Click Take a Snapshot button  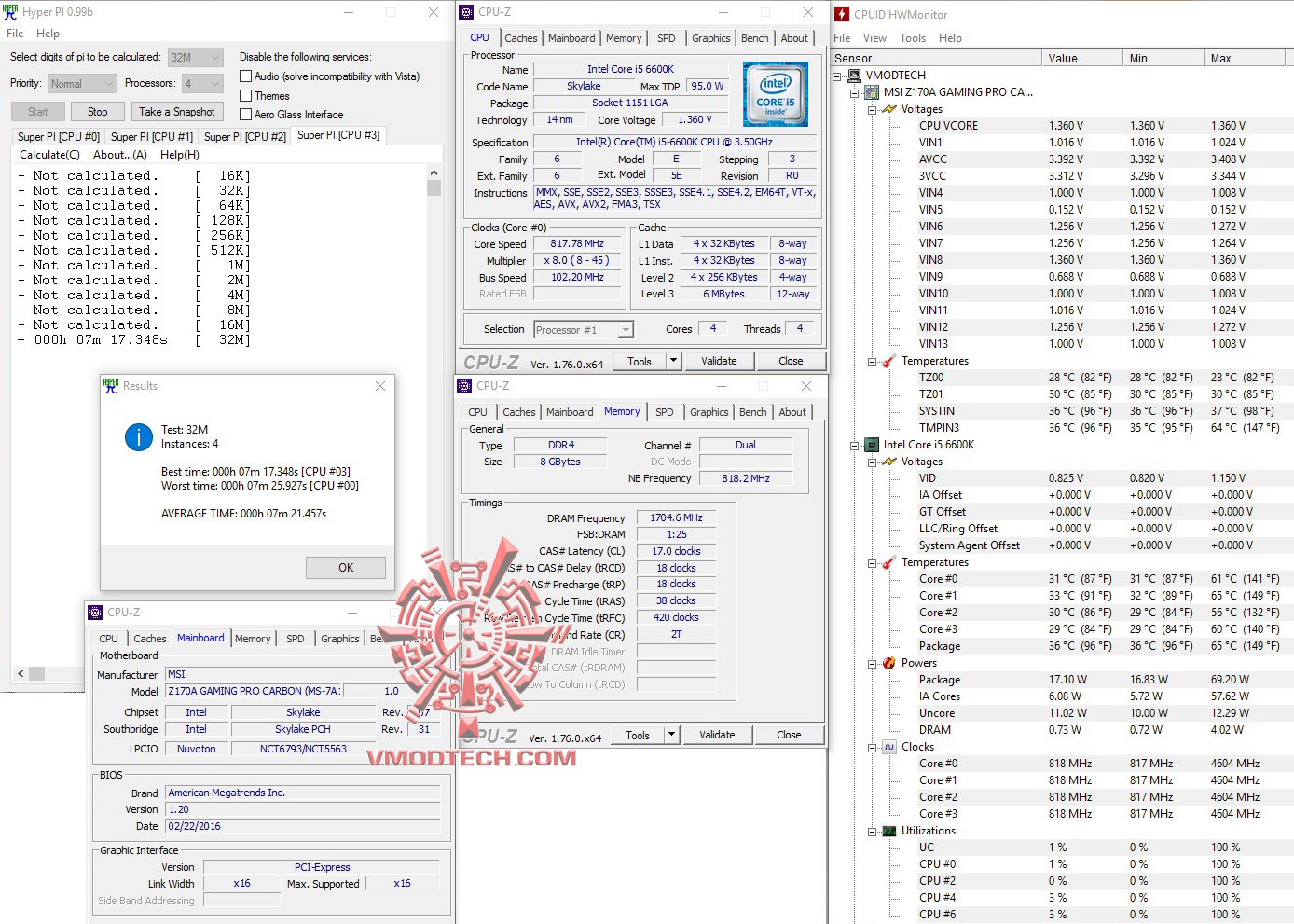177,112
